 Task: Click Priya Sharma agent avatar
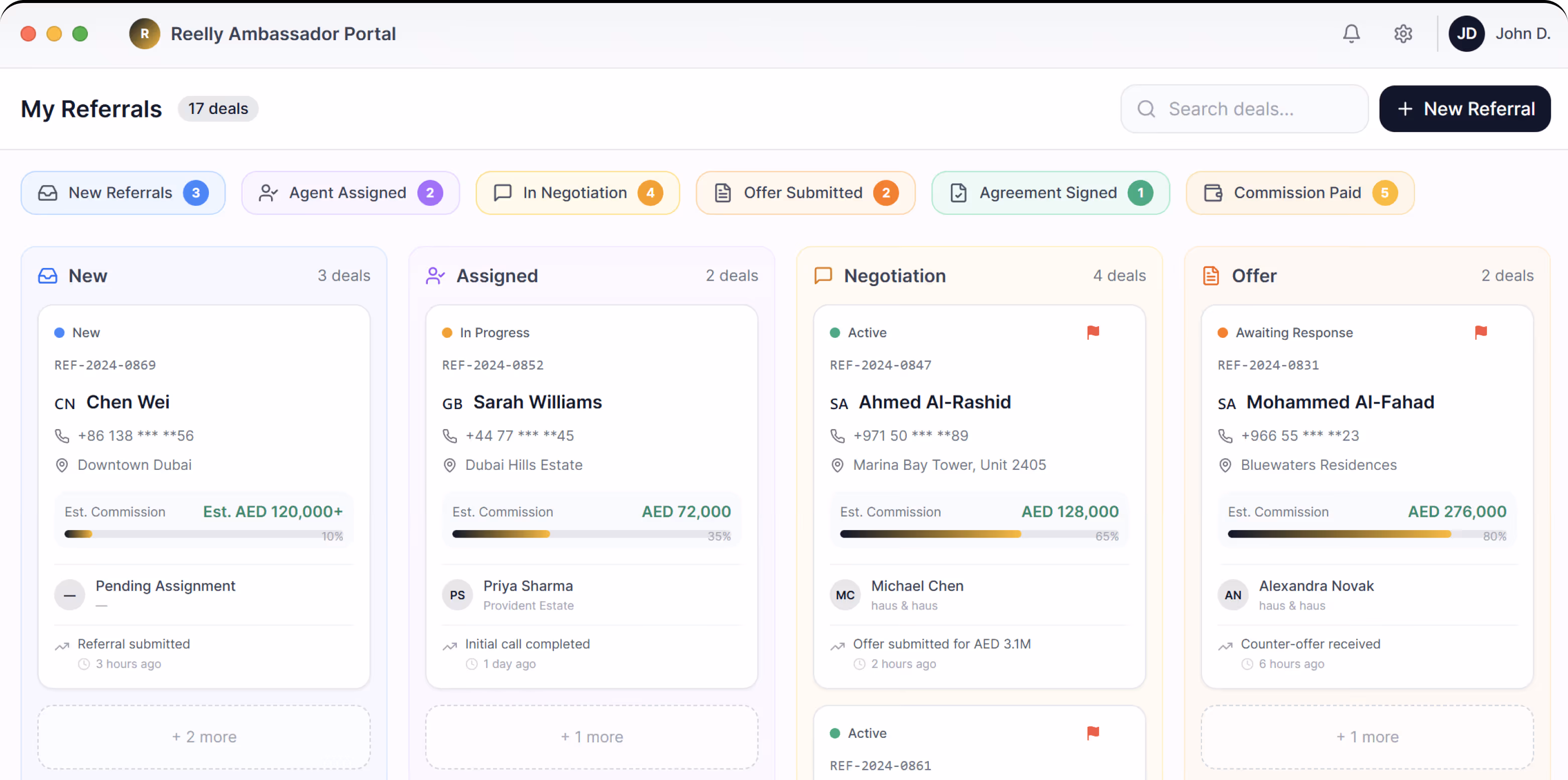457,595
